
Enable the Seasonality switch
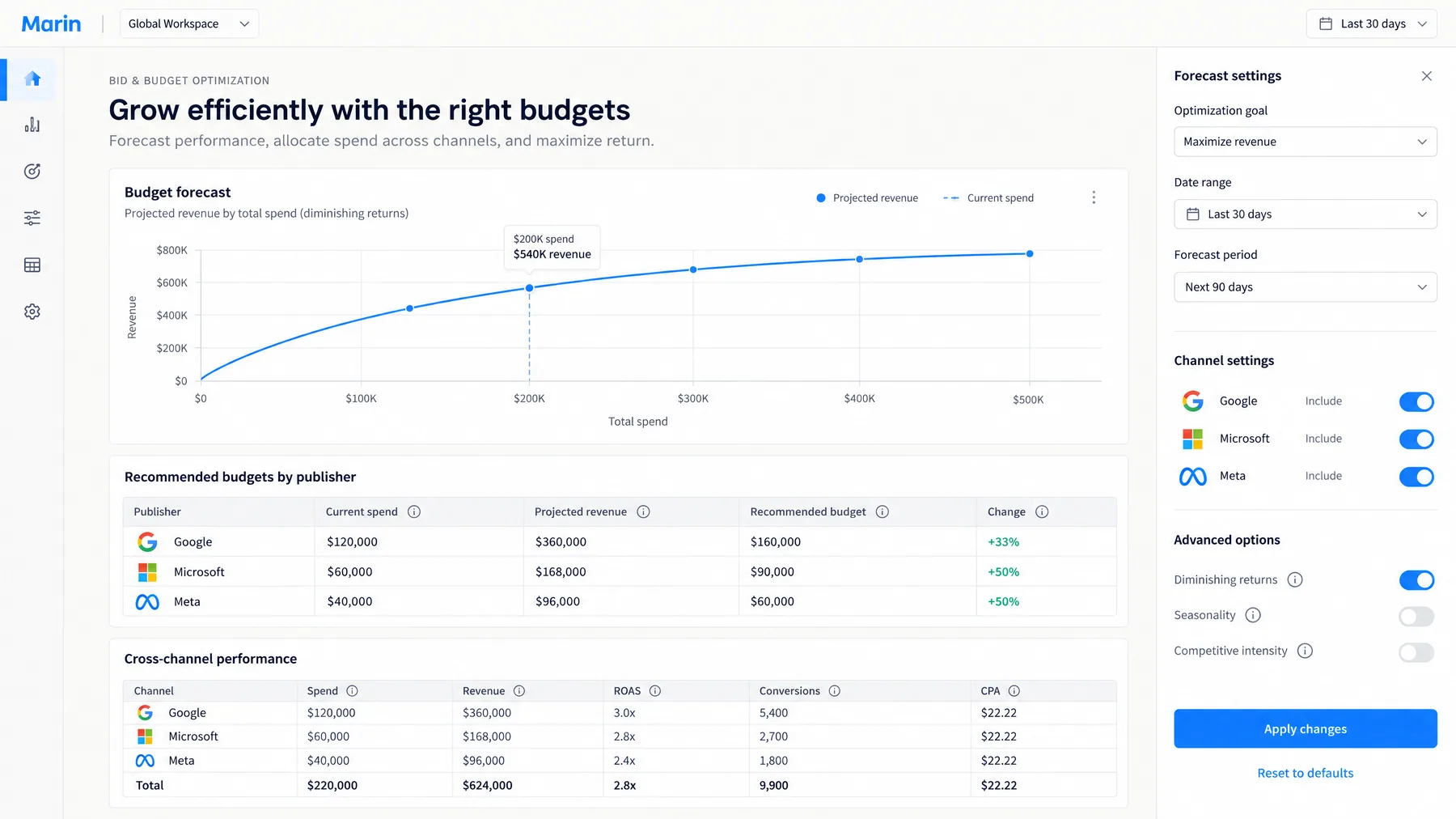(x=1416, y=617)
